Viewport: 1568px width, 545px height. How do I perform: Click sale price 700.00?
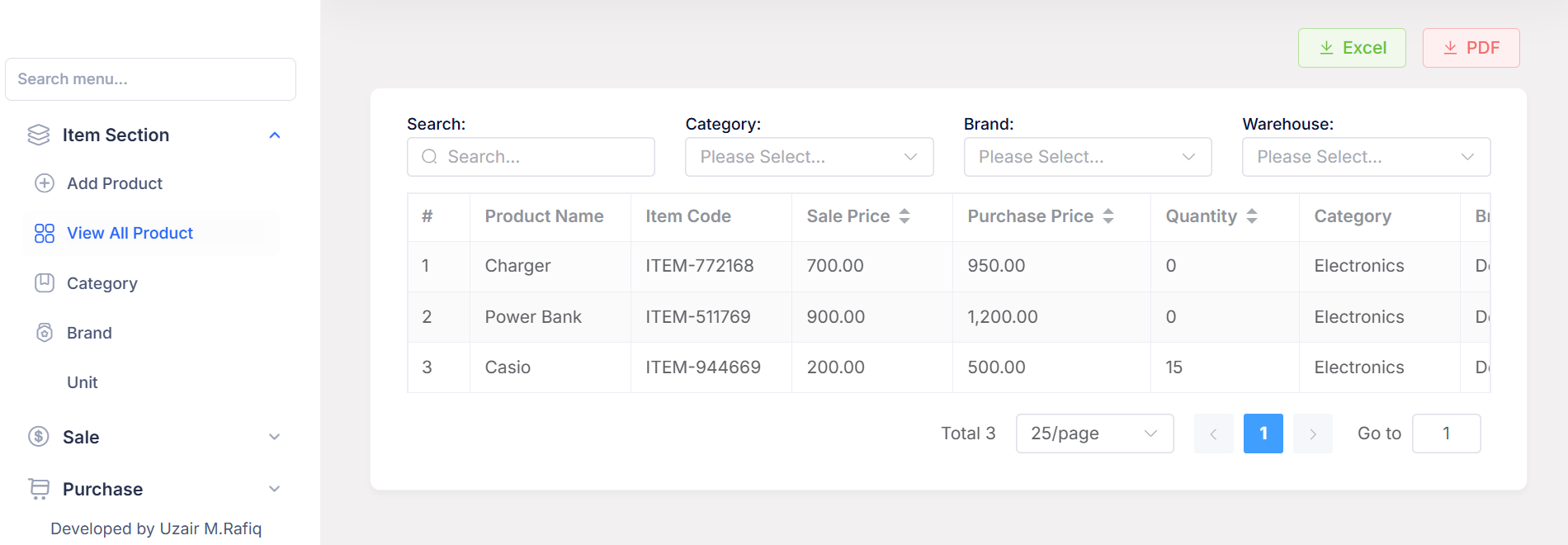coord(835,266)
